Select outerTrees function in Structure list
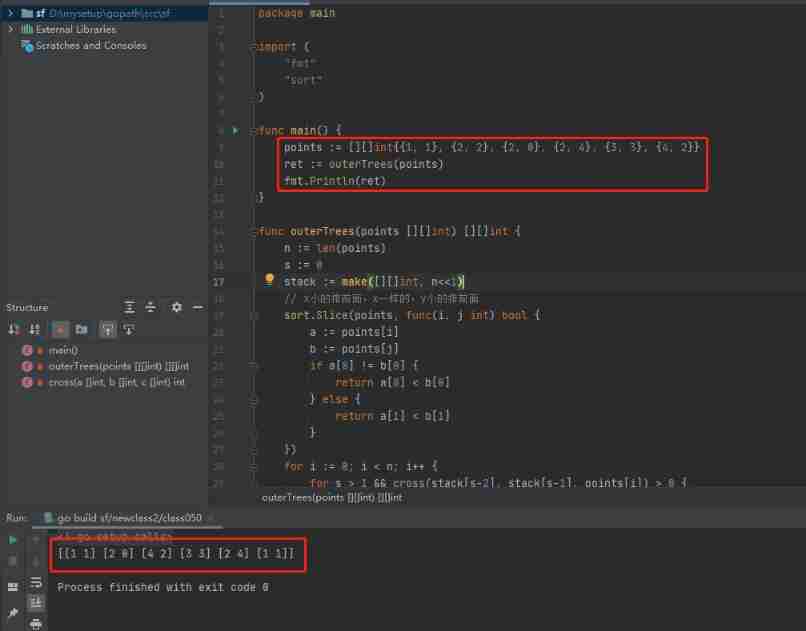Image resolution: width=806 pixels, height=631 pixels. coord(118,366)
